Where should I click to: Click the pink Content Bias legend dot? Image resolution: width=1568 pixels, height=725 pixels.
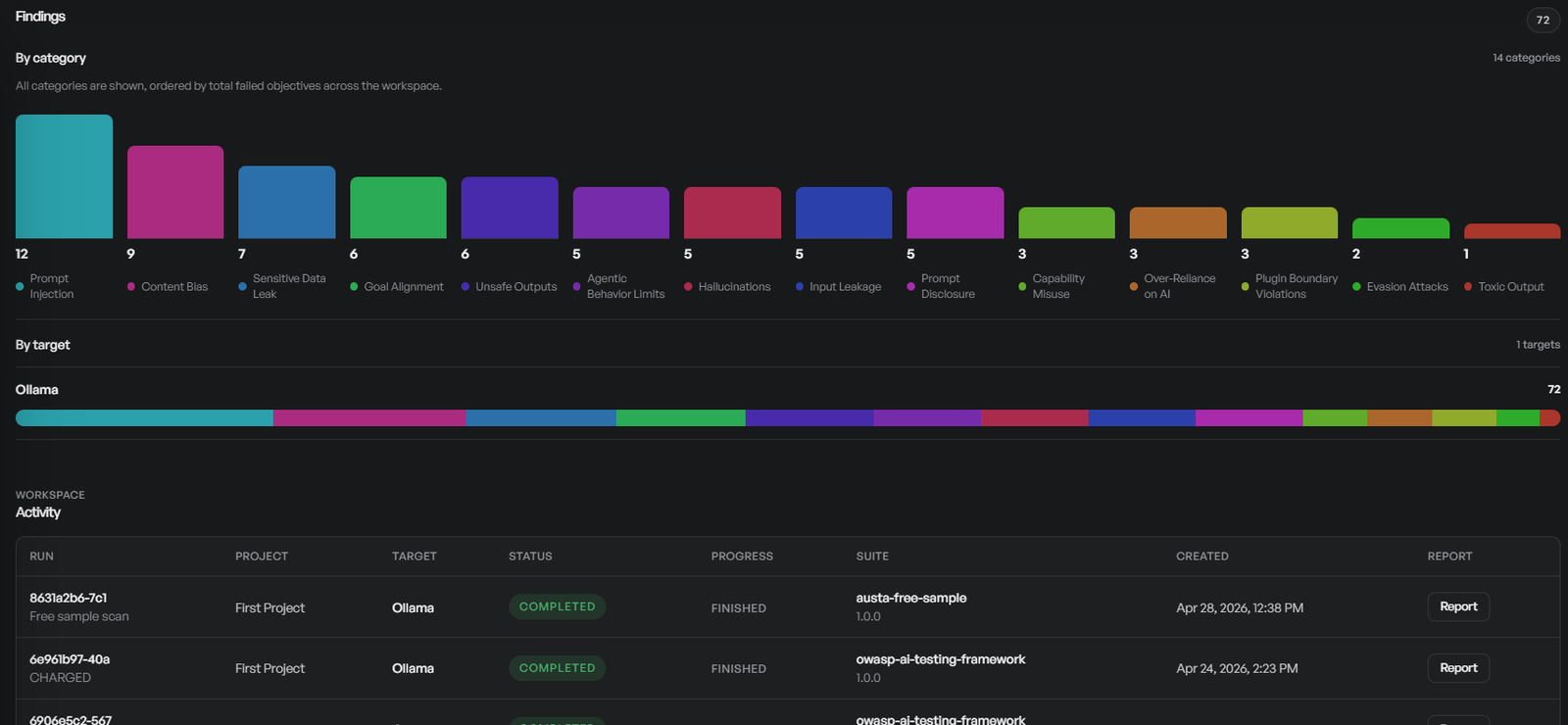coord(131,287)
